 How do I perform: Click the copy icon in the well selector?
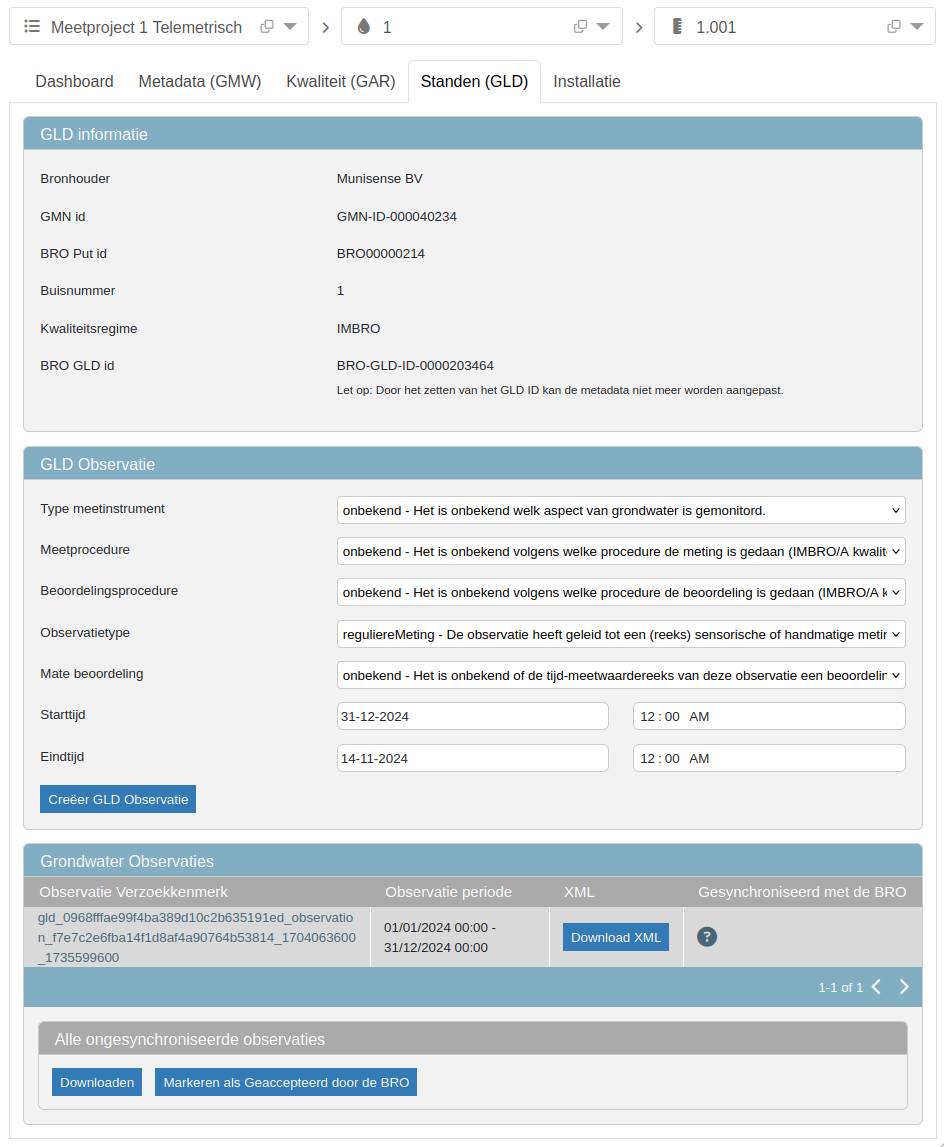point(580,27)
